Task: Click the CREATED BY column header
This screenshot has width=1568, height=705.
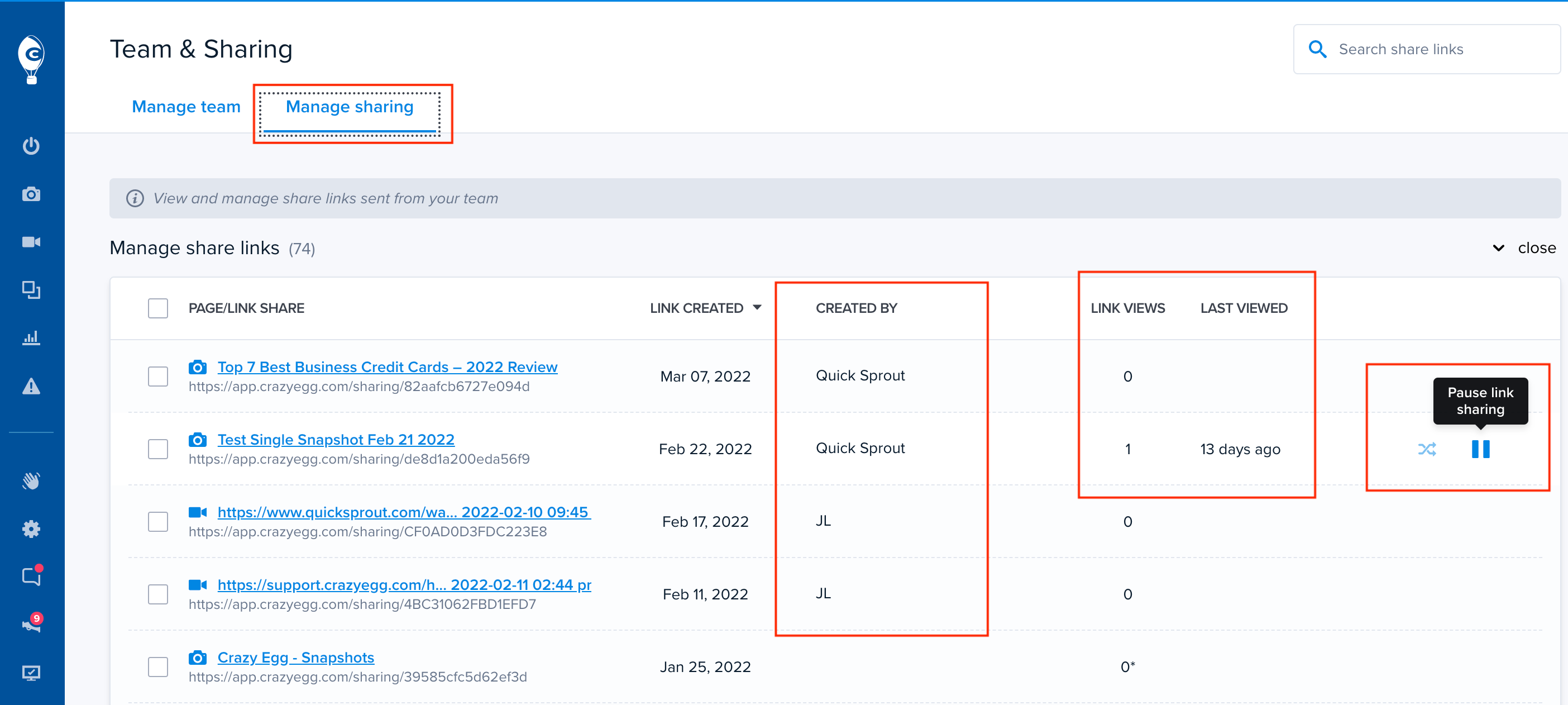Action: [x=857, y=308]
